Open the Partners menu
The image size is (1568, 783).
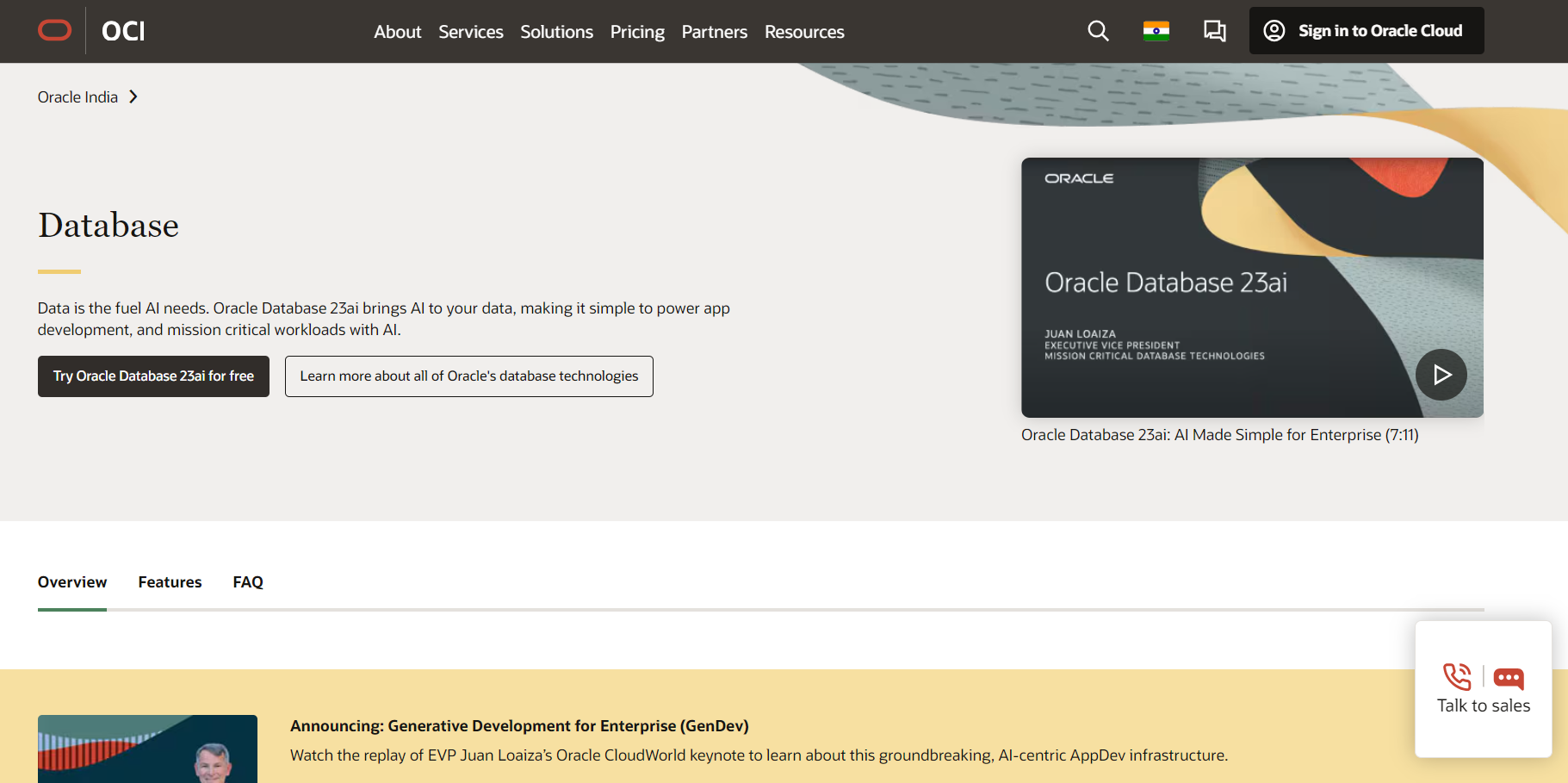[x=714, y=32]
